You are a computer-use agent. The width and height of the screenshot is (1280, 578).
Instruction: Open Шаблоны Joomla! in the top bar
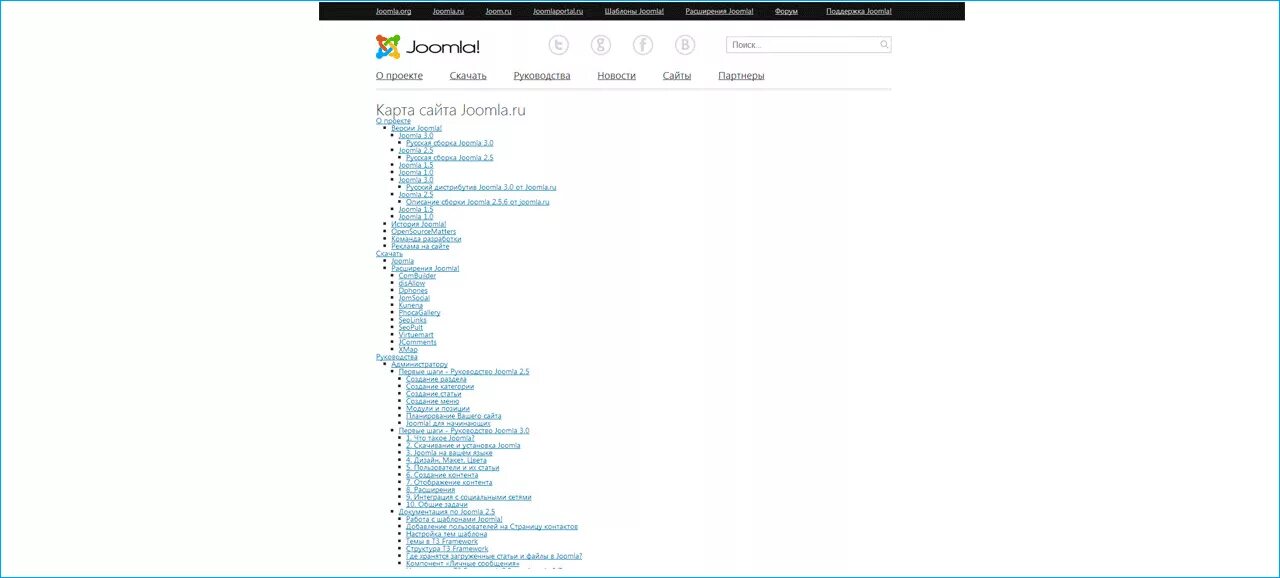(x=634, y=11)
